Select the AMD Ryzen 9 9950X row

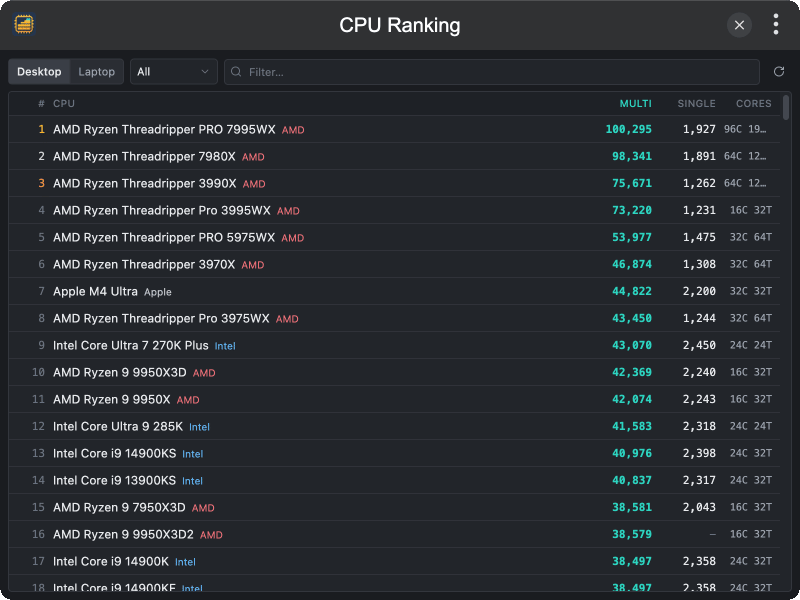coord(394,399)
